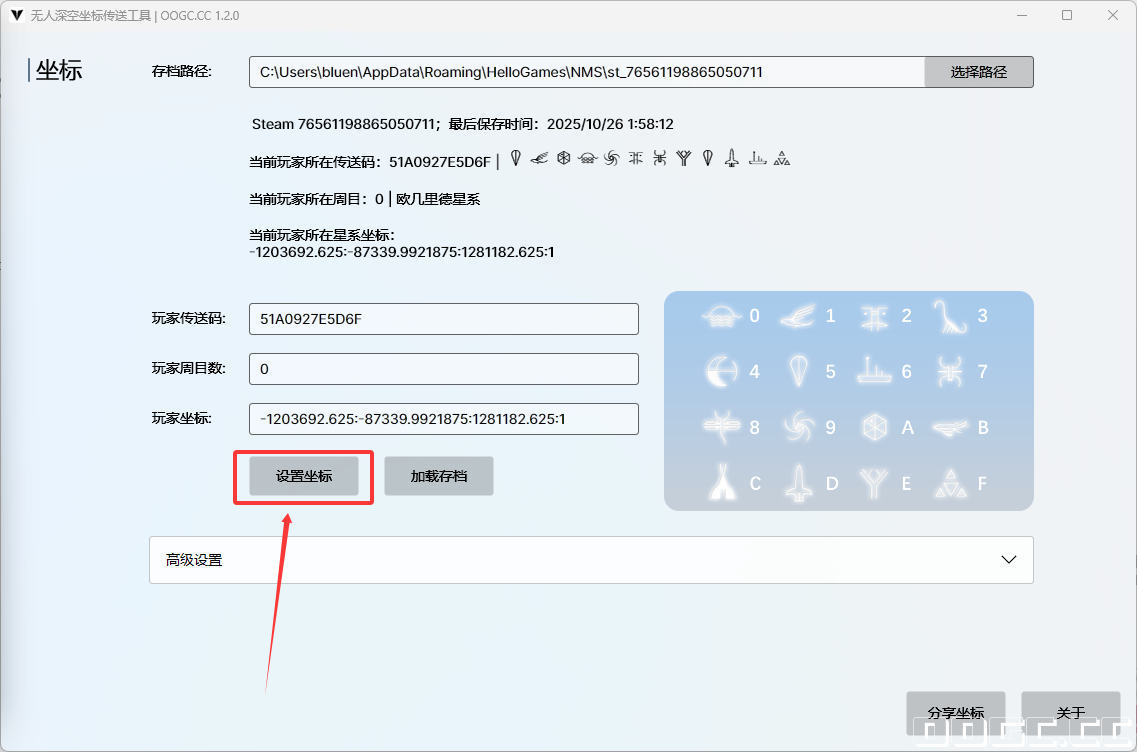Select the beetle glyph for digit 7

950,369
